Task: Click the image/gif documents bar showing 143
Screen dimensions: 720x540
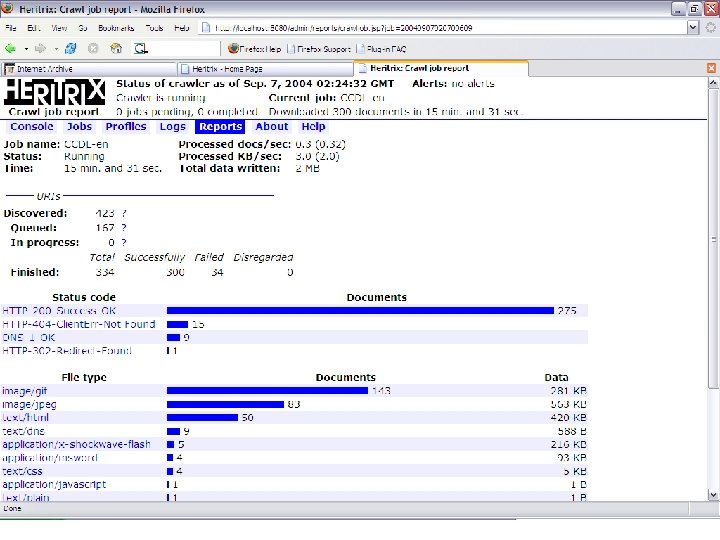Action: [x=267, y=391]
